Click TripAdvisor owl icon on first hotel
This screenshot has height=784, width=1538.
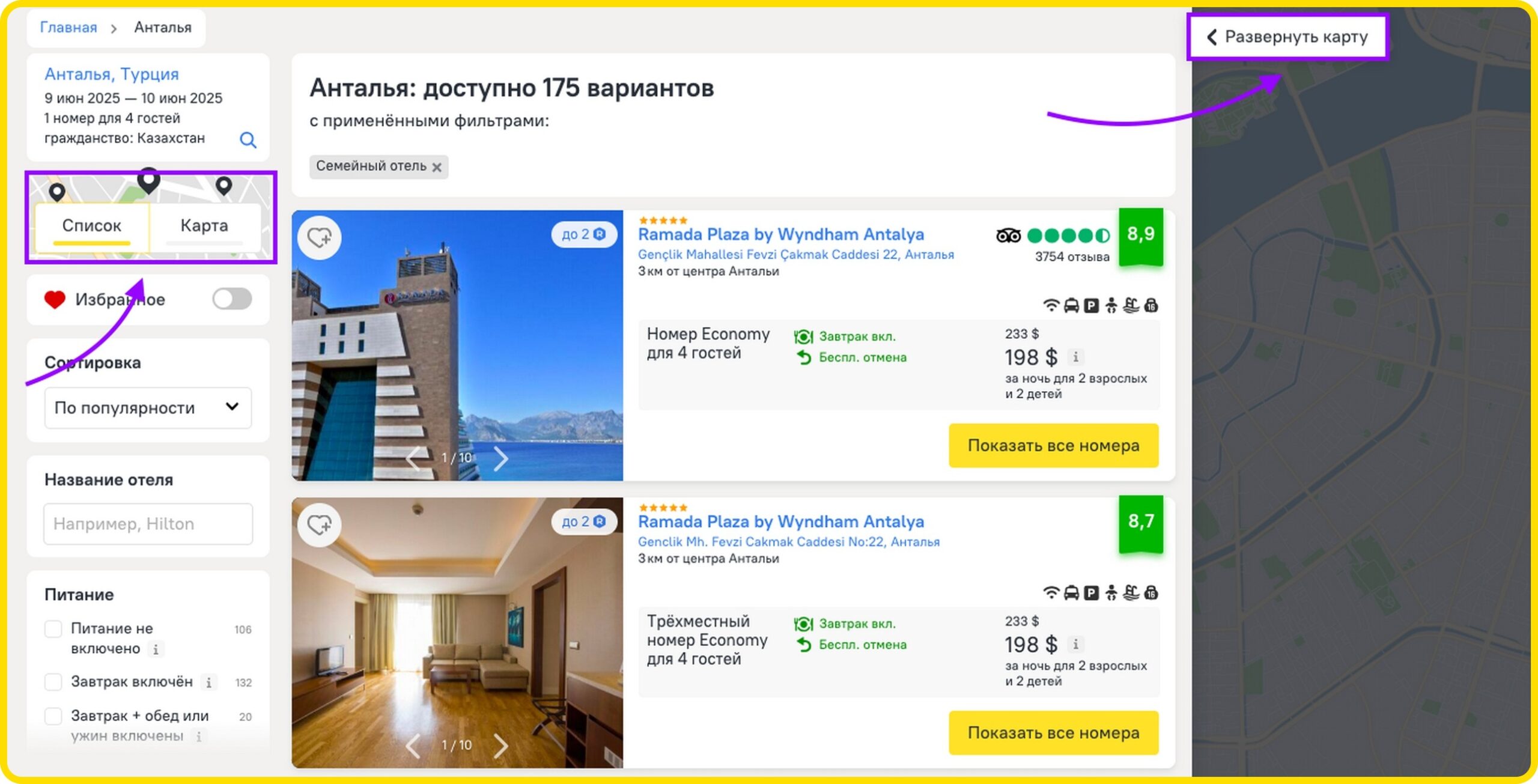tap(1008, 236)
